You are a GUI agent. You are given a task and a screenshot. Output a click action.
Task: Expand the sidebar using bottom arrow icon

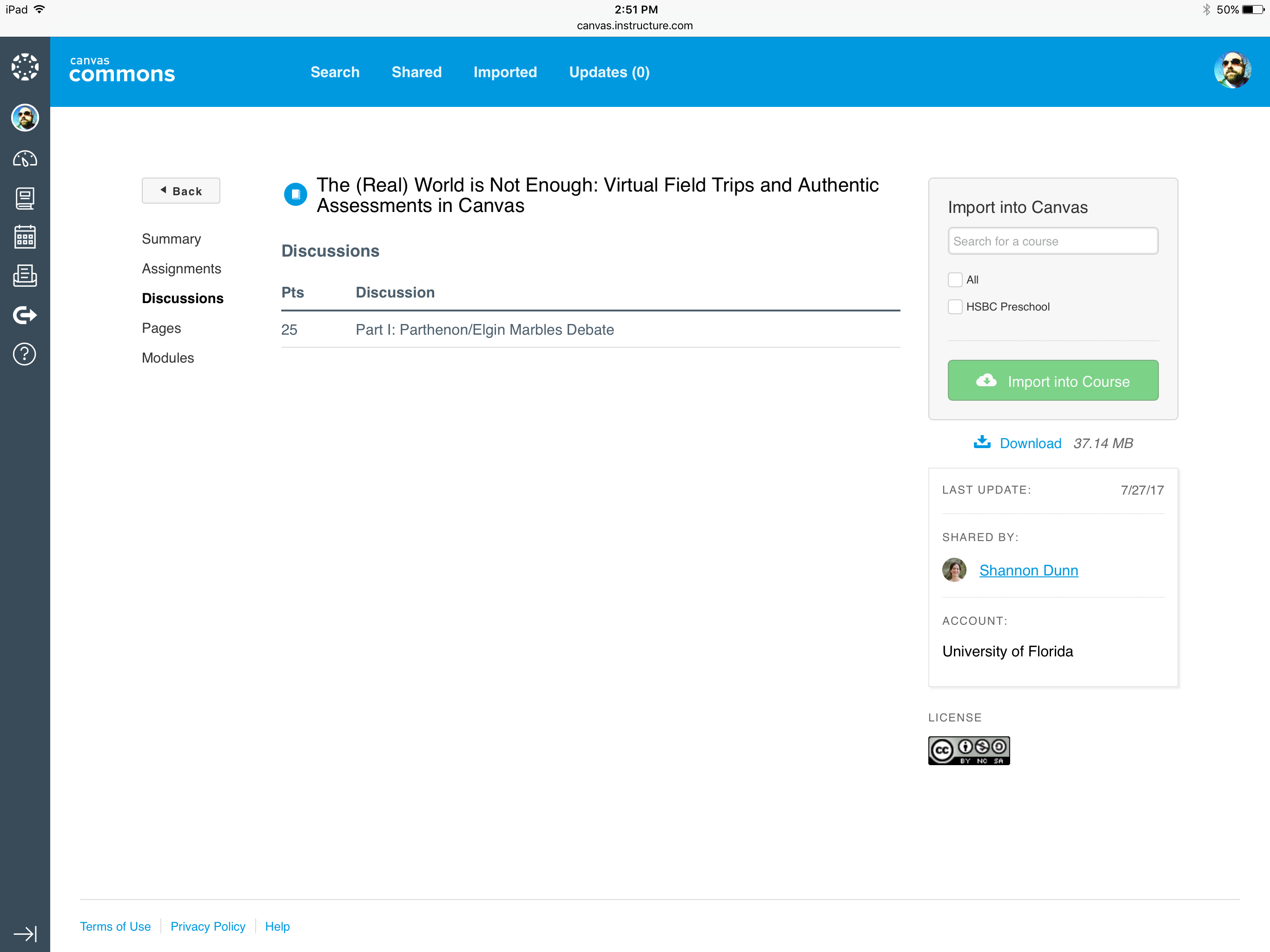(x=25, y=933)
